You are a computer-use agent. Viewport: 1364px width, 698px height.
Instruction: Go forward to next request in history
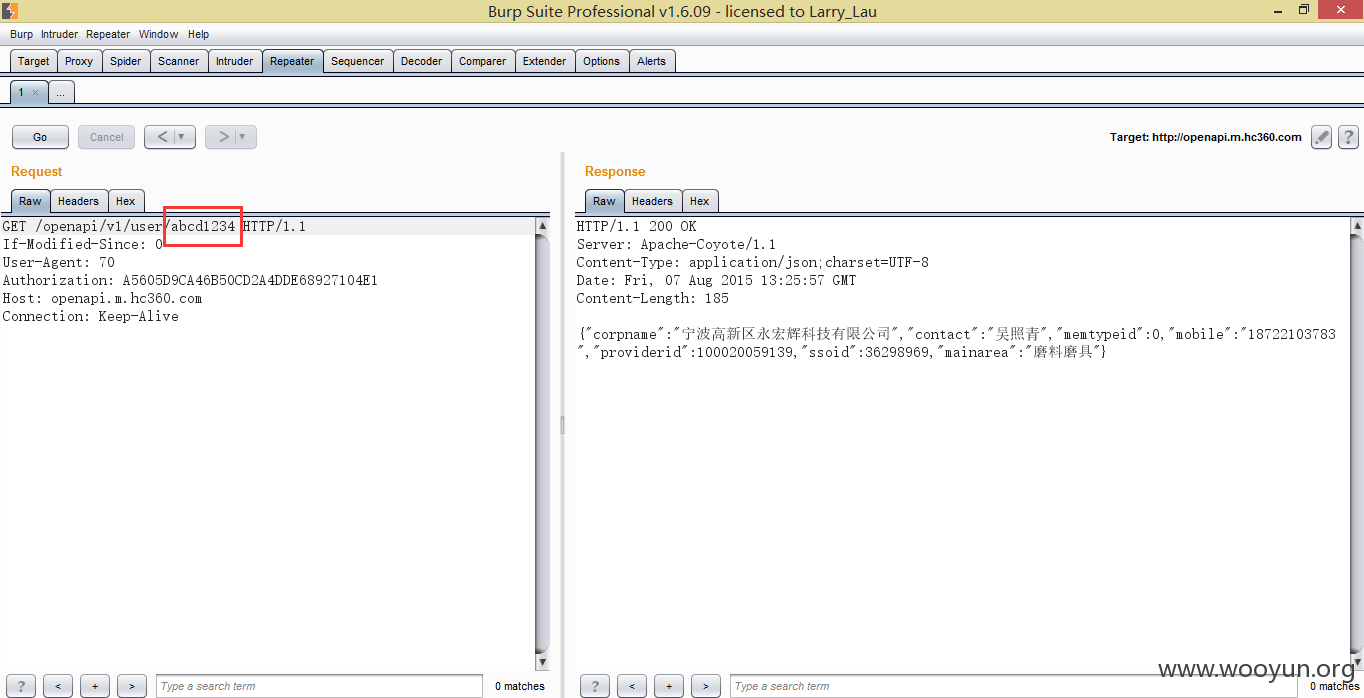tap(224, 137)
